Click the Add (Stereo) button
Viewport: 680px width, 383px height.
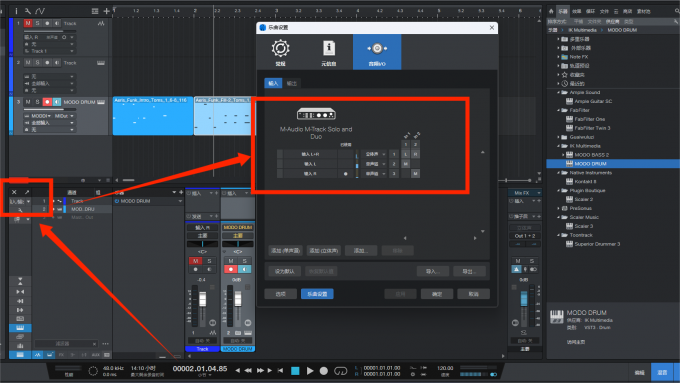[x=324, y=250]
